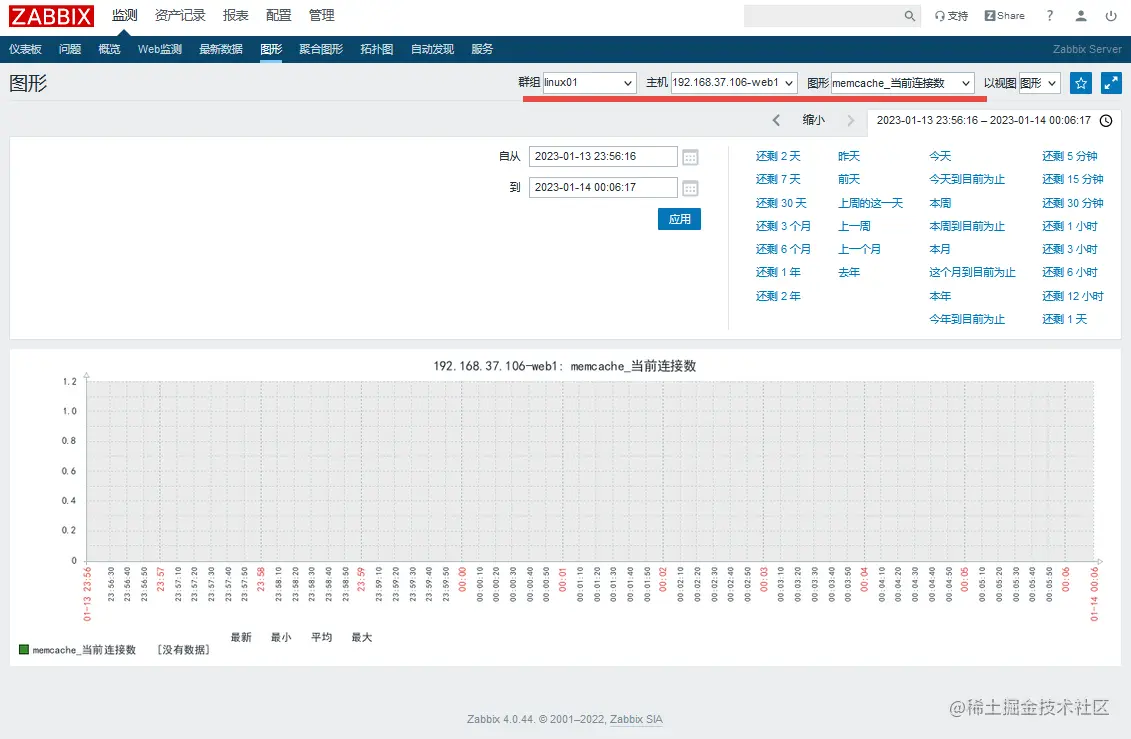
Task: Click the ZABBIX logo
Action: (51, 15)
